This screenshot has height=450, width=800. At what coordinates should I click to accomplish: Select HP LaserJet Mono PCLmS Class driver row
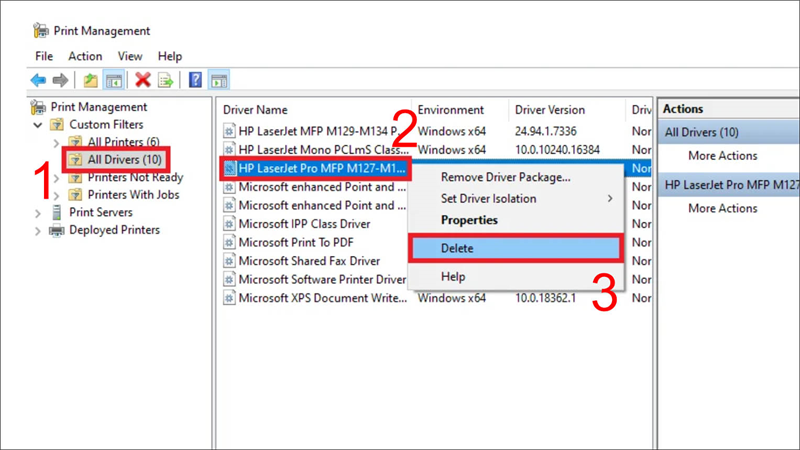(x=323, y=150)
